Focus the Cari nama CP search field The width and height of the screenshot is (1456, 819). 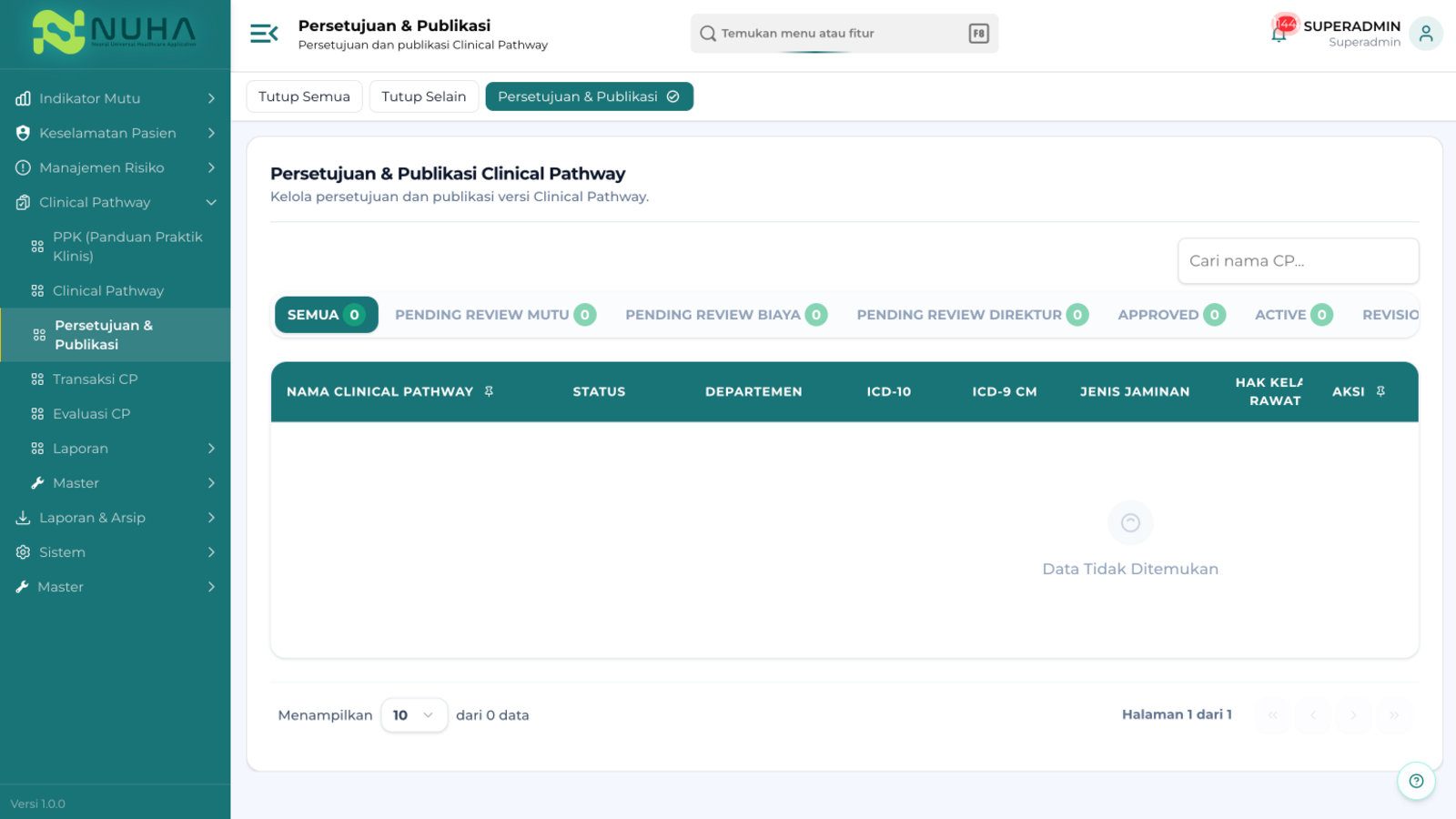tap(1298, 261)
